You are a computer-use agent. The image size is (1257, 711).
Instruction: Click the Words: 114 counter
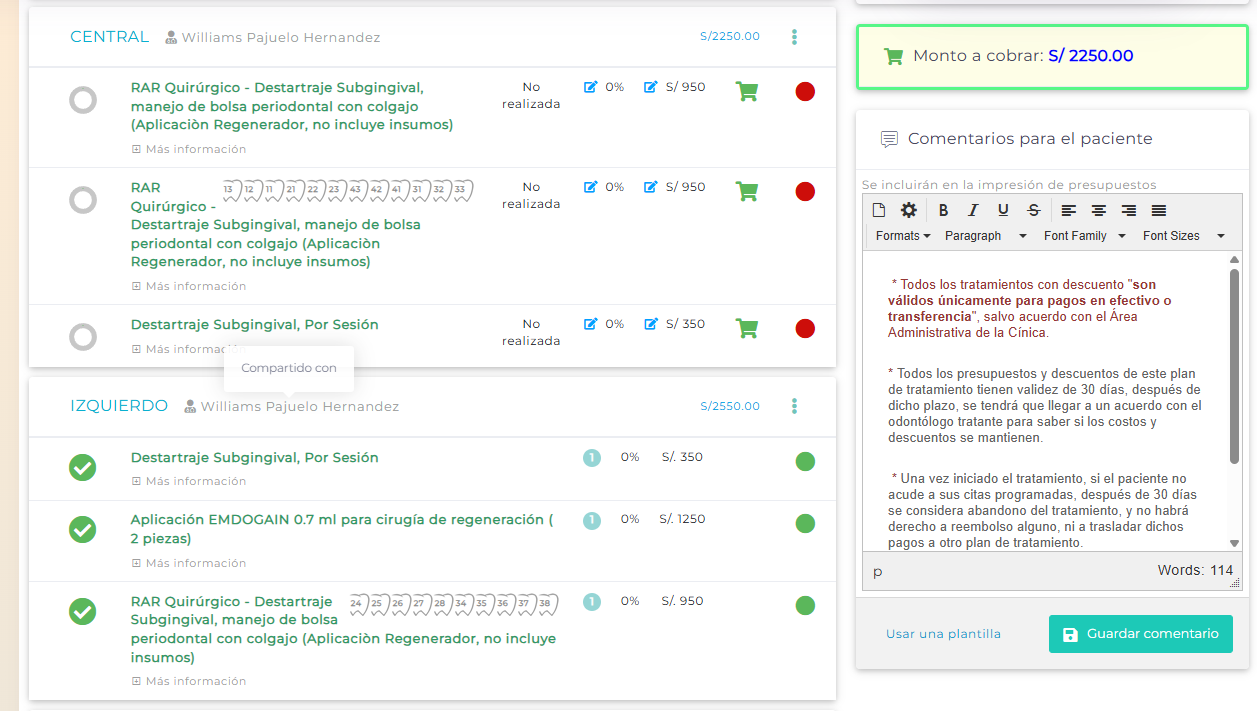[1195, 570]
